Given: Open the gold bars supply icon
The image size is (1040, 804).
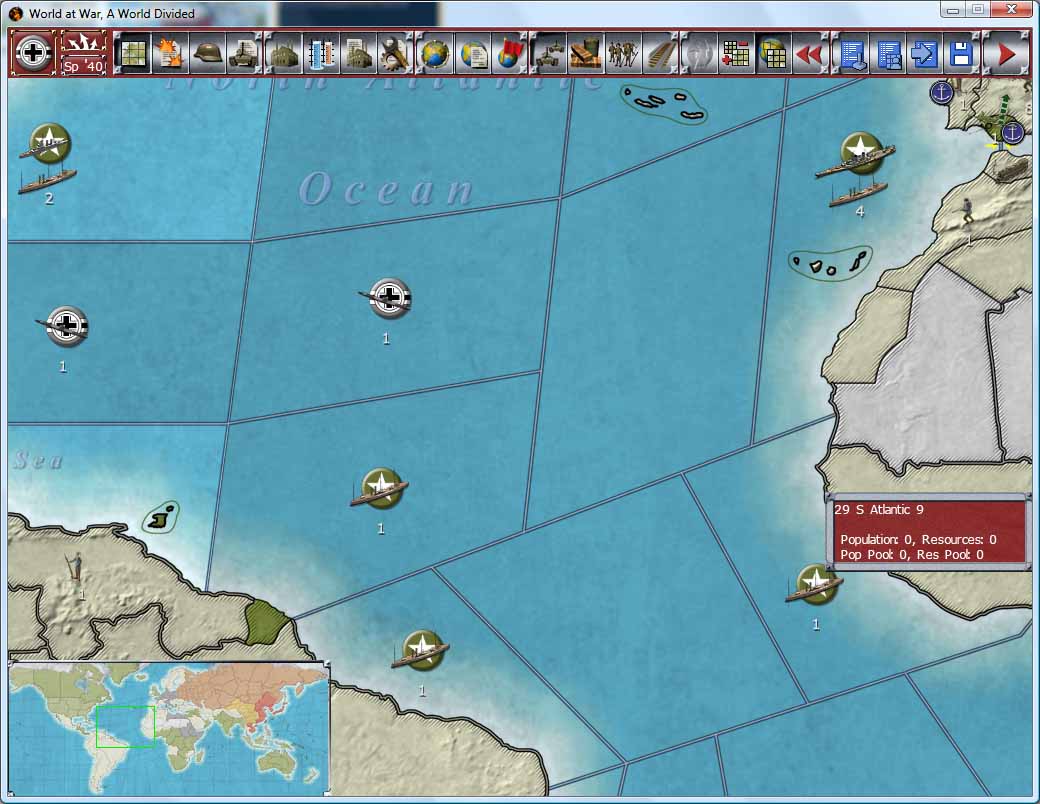Looking at the screenshot, I should (586, 54).
